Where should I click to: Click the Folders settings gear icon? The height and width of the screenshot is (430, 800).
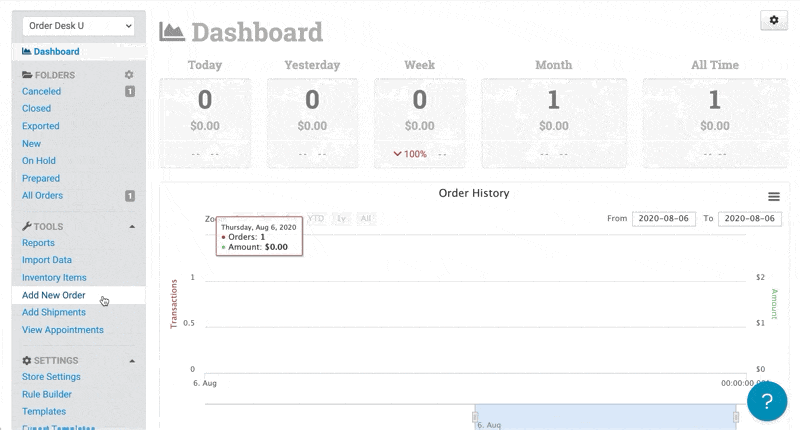128,75
